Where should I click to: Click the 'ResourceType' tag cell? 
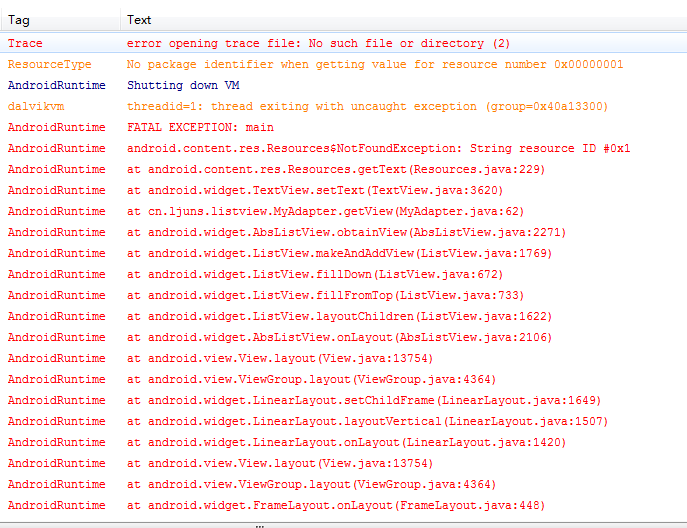50,64
